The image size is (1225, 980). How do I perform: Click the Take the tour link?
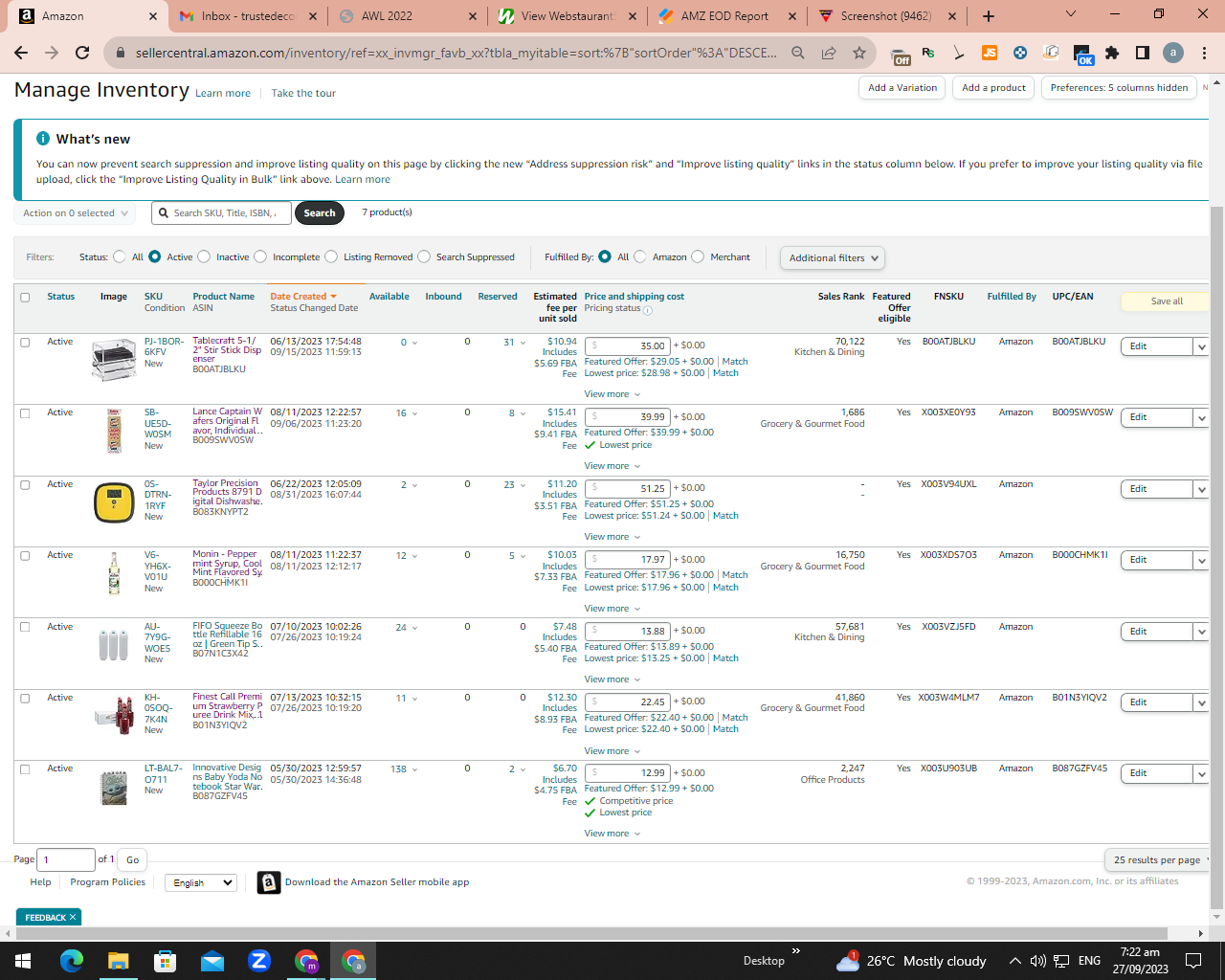tap(303, 93)
